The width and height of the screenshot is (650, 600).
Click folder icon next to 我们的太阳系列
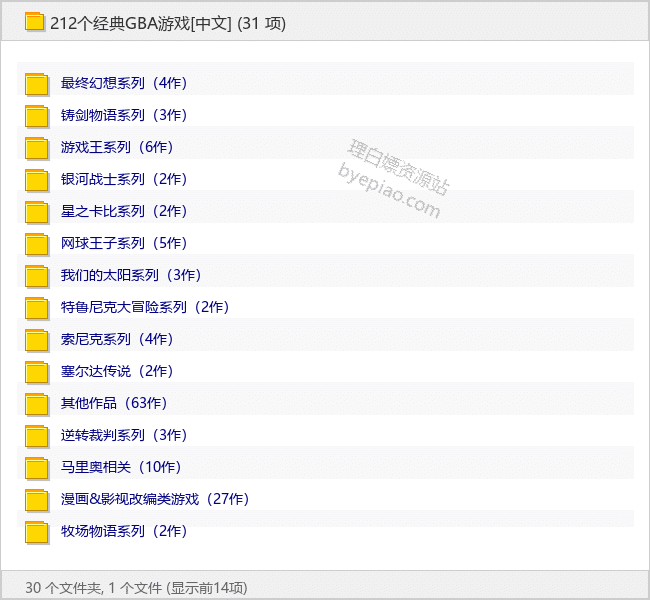[x=36, y=276]
